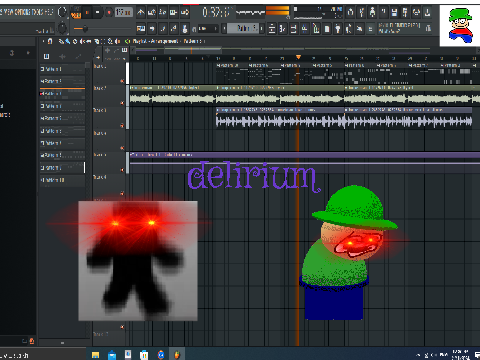Toggle the metronome button in the recording panel
The image size is (480, 360).
141,13
